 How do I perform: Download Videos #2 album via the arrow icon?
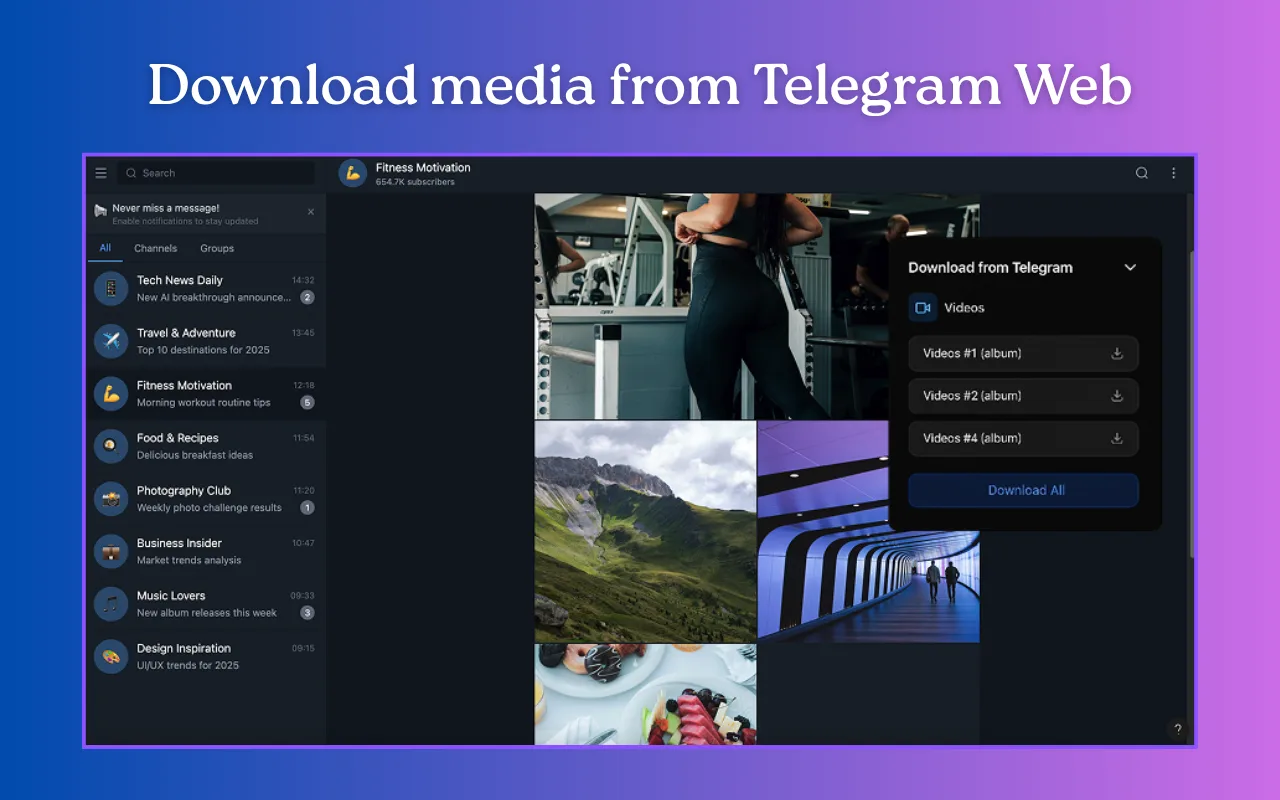(x=1117, y=396)
